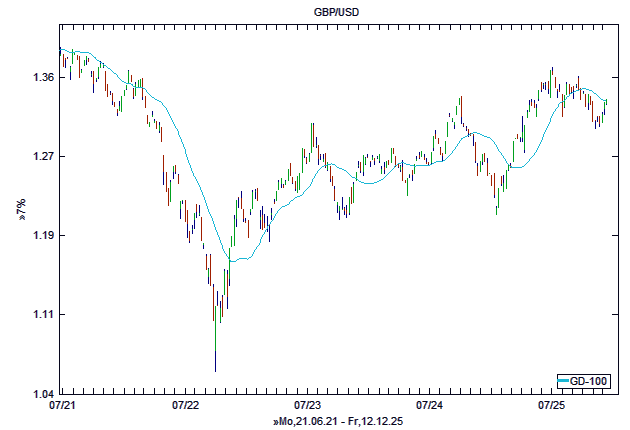Screen dimensions: 630x430
Task: Select the GD-100 legend label
Action: pyautogui.click(x=590, y=381)
